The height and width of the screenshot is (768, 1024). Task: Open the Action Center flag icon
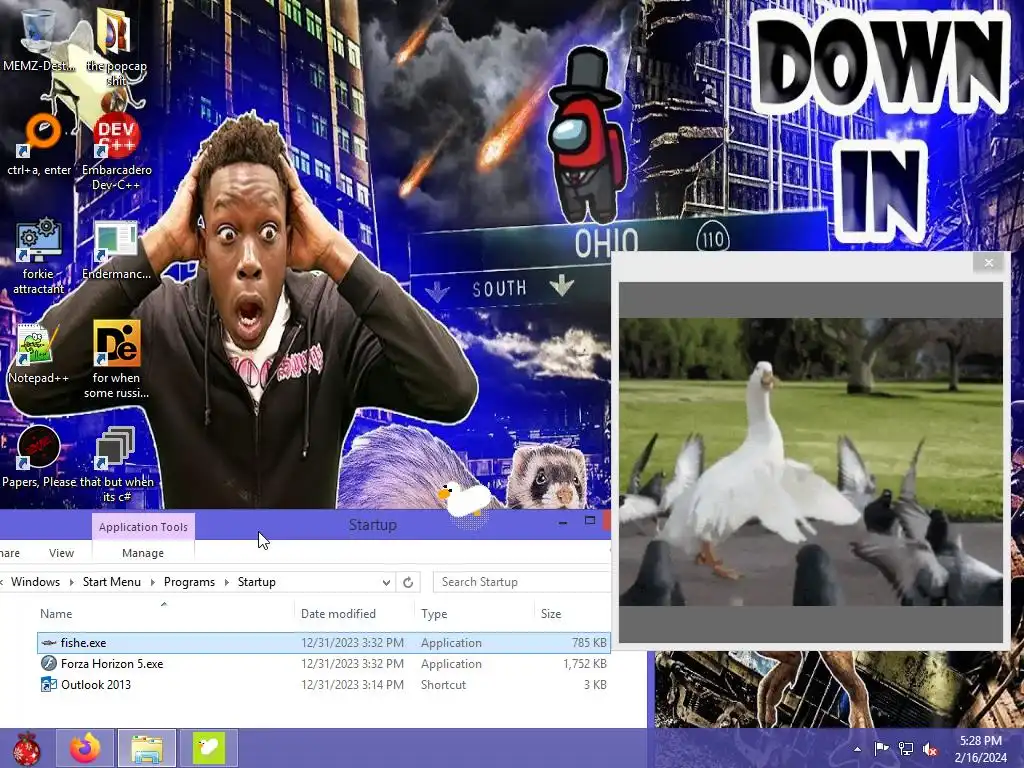click(x=881, y=749)
